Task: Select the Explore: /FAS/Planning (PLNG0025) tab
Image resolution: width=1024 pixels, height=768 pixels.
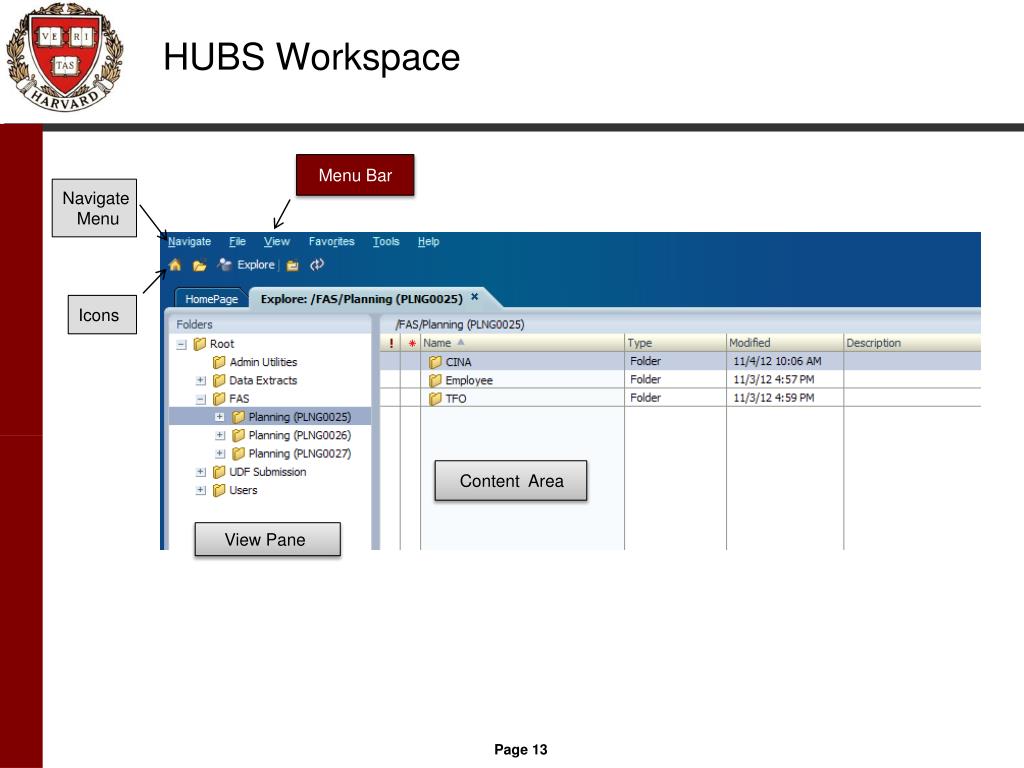Action: (361, 298)
